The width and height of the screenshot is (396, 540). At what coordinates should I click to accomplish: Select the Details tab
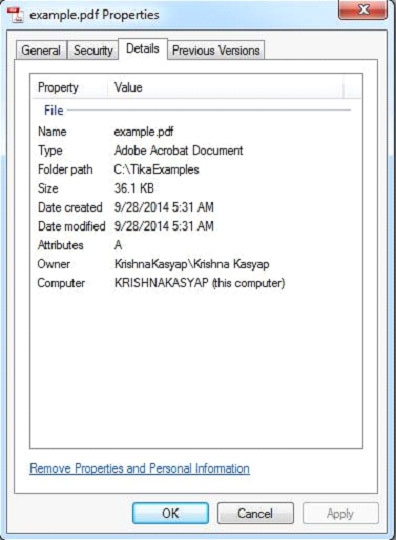pos(143,49)
